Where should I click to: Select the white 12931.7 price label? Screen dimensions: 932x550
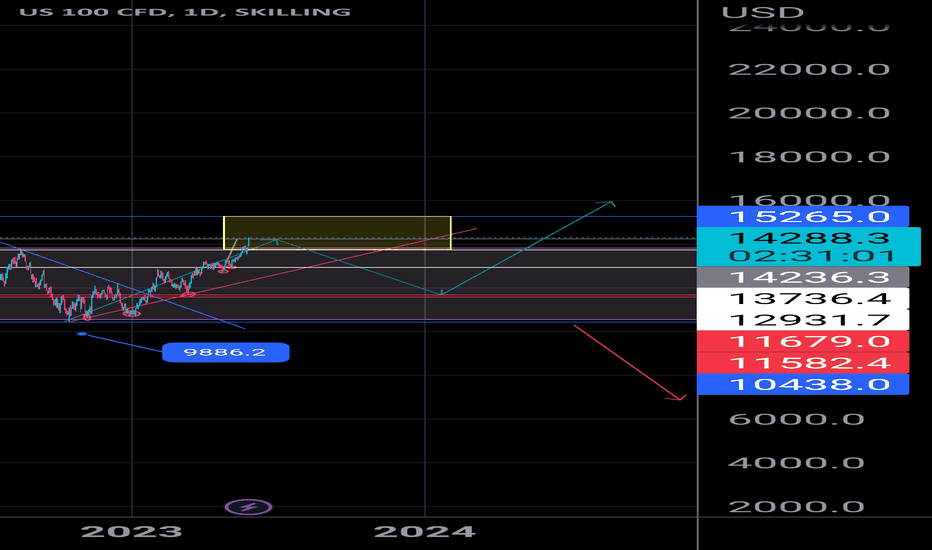coord(803,320)
